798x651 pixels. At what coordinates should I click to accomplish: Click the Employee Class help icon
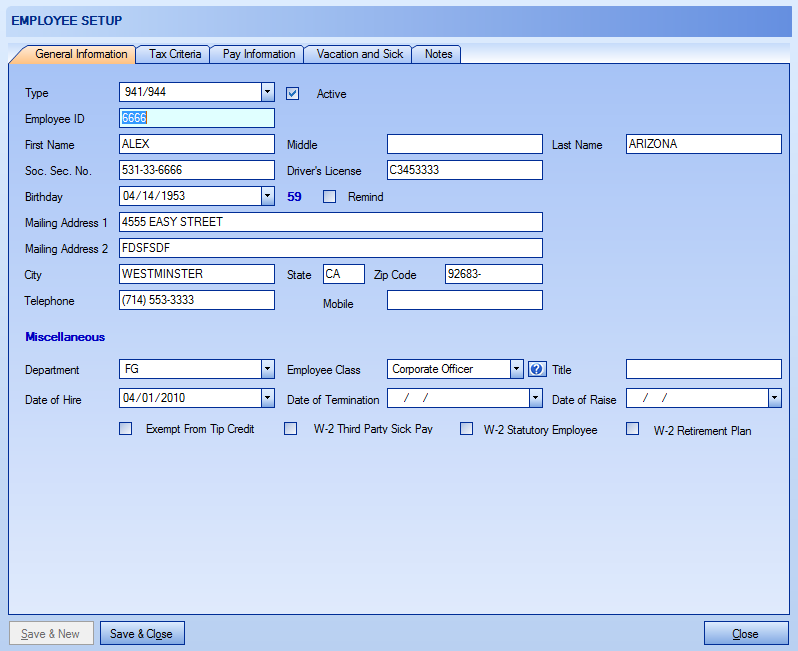(x=537, y=369)
